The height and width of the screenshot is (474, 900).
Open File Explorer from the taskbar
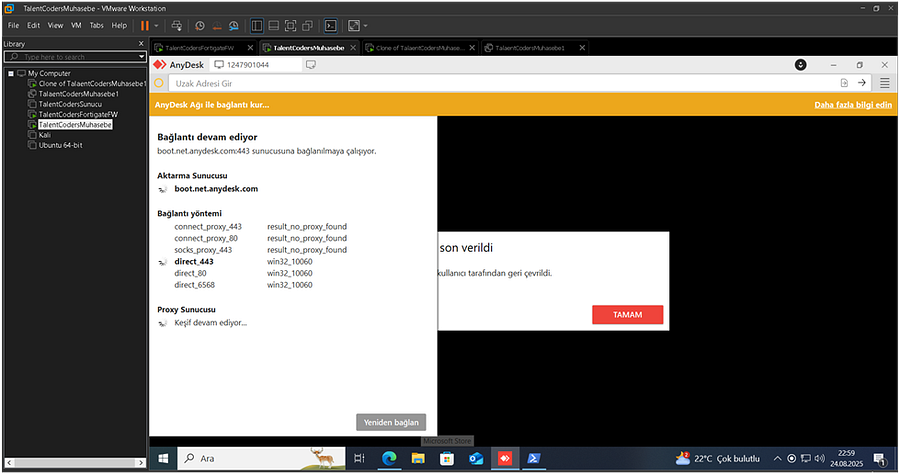pyautogui.click(x=418, y=459)
